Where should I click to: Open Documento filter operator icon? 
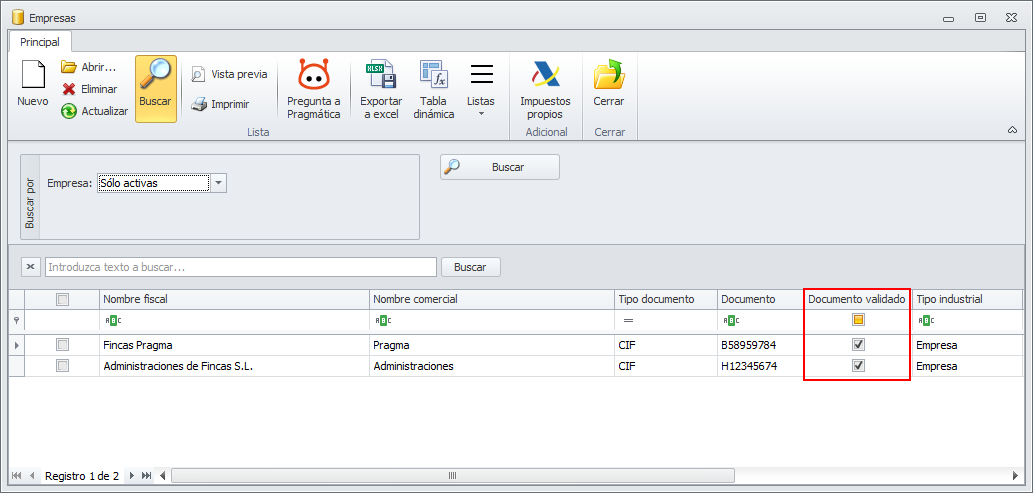(731, 320)
